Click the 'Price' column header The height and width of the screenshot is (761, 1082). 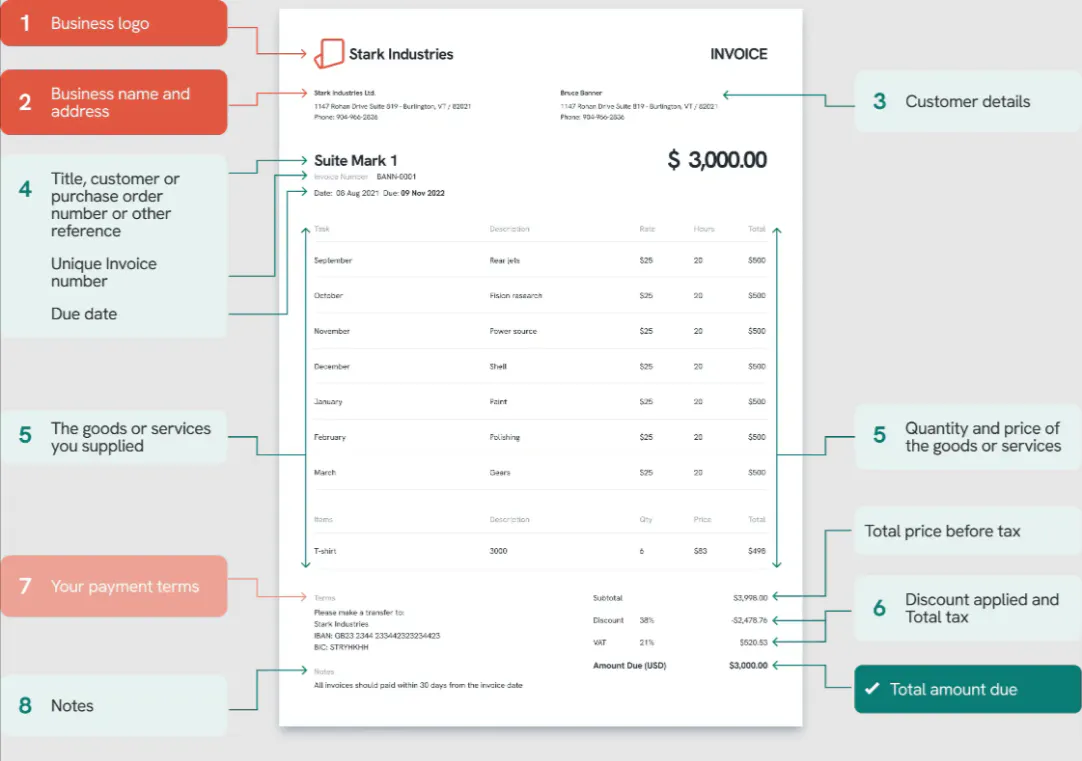pyautogui.click(x=702, y=520)
